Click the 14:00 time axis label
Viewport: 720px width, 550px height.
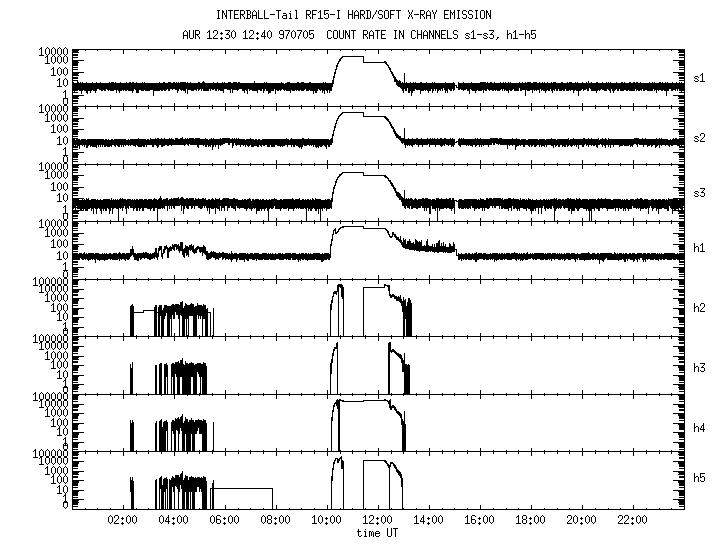tap(428, 520)
